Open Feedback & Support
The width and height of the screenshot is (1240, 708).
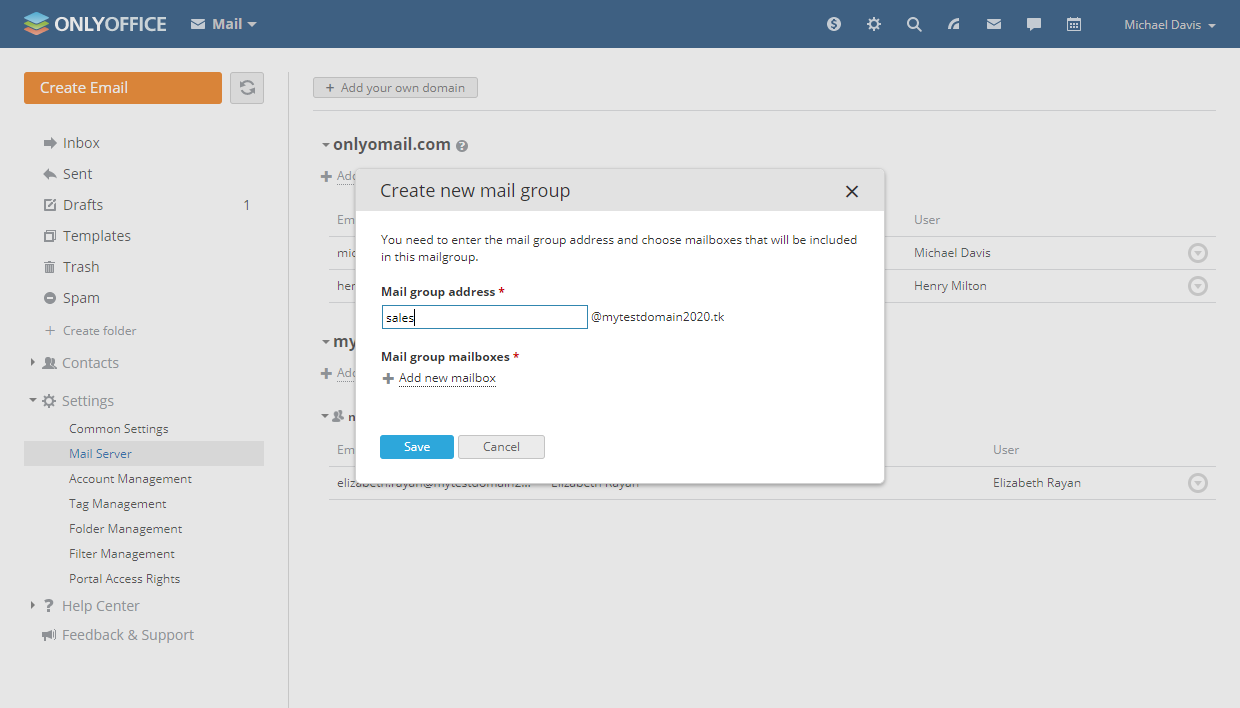click(128, 635)
